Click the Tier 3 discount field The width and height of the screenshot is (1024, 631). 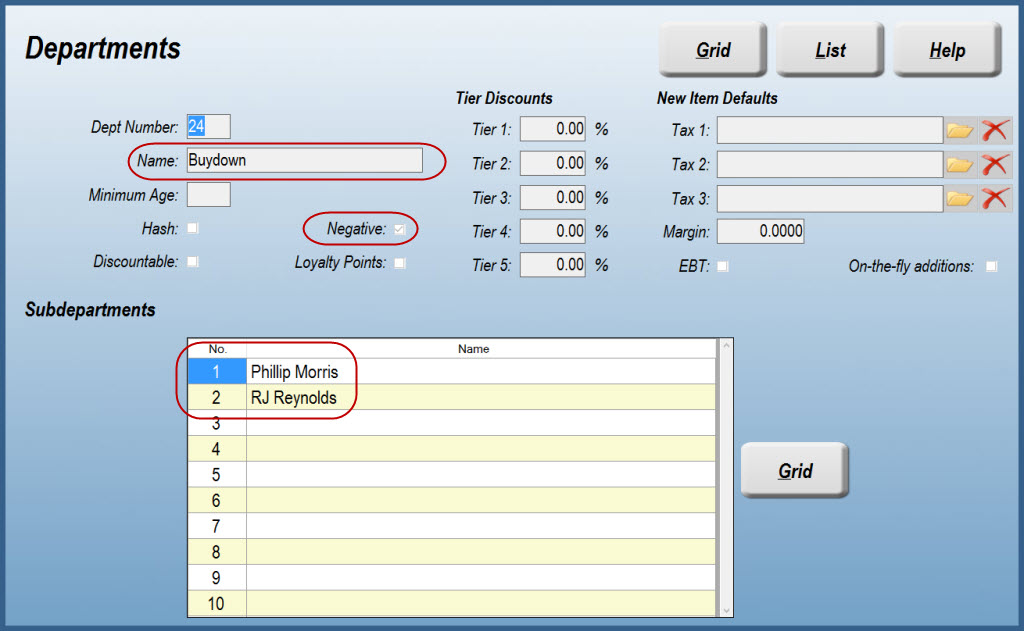(x=552, y=197)
